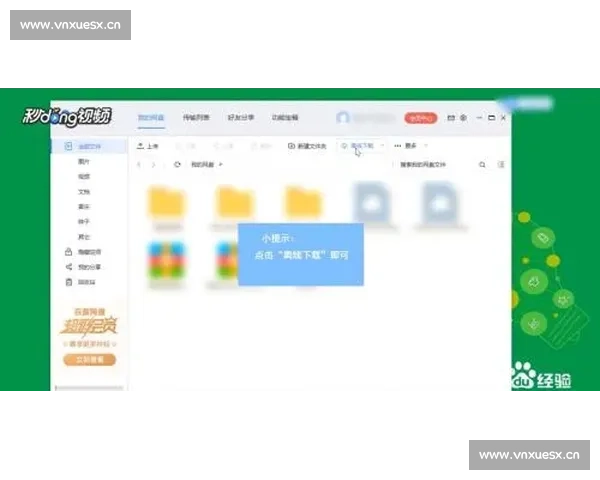600x480 pixels.
Task: Open the message icon beside settings gear
Action: pyautogui.click(x=452, y=118)
